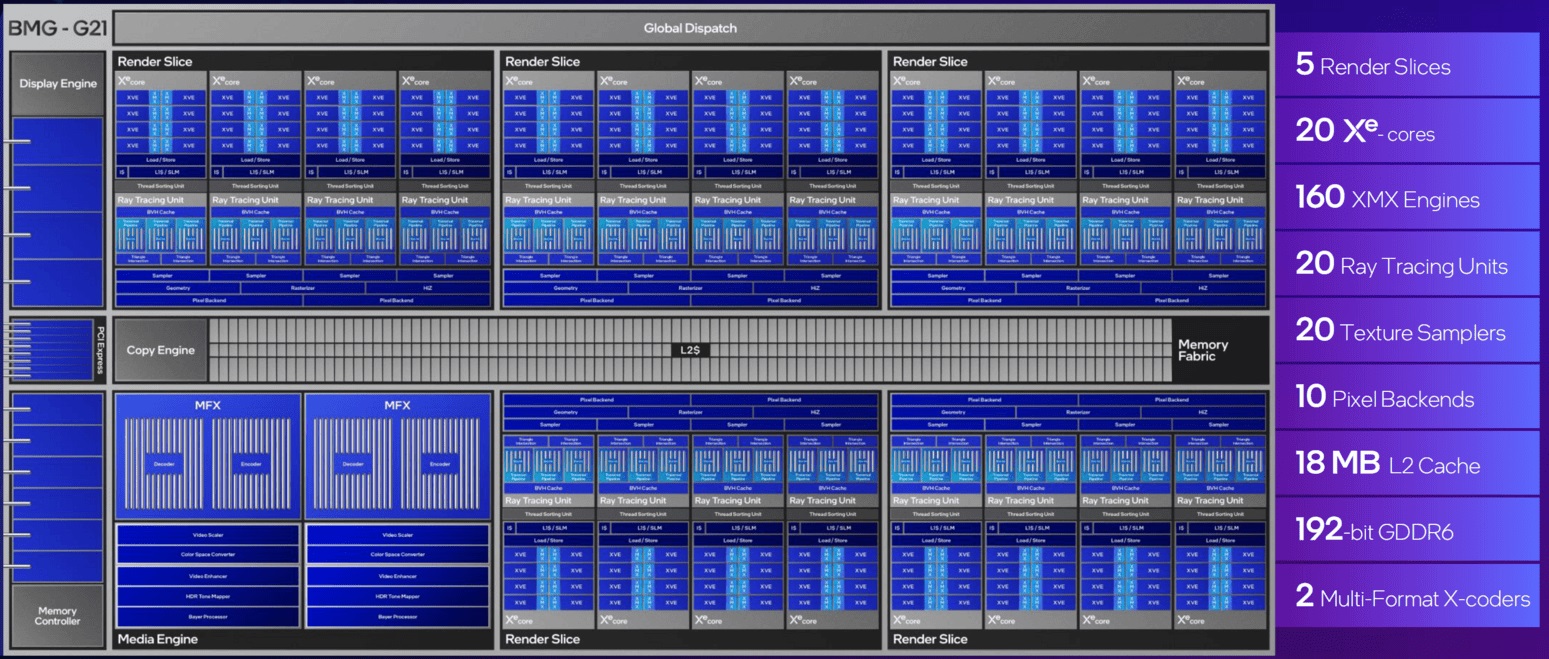Click the L2$ cache label
This screenshot has height=659, width=1549.
(690, 350)
